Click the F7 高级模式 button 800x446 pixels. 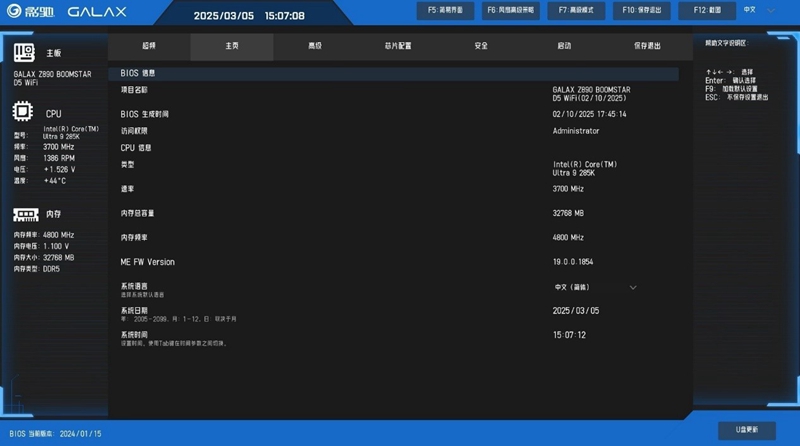click(x=576, y=10)
